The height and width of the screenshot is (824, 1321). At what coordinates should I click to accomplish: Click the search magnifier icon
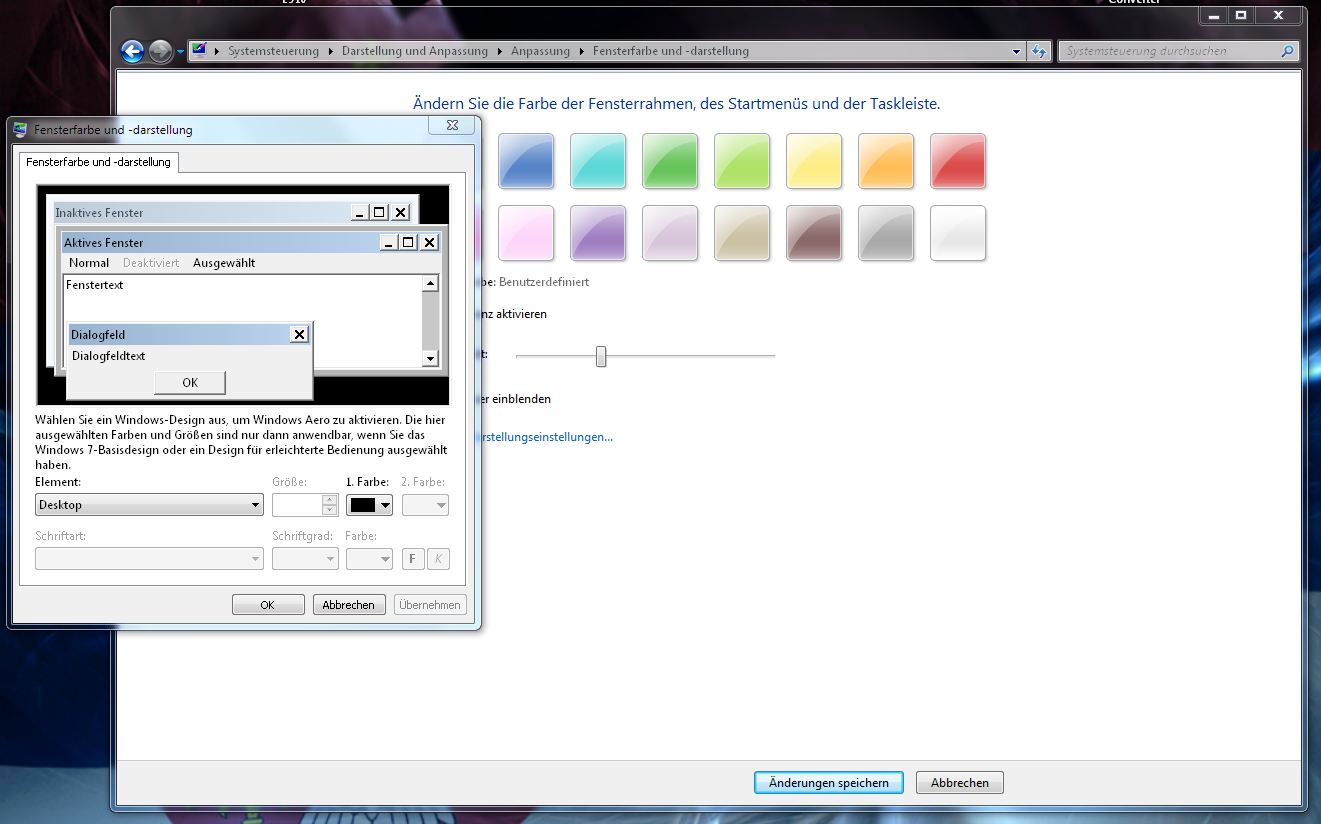1287,51
